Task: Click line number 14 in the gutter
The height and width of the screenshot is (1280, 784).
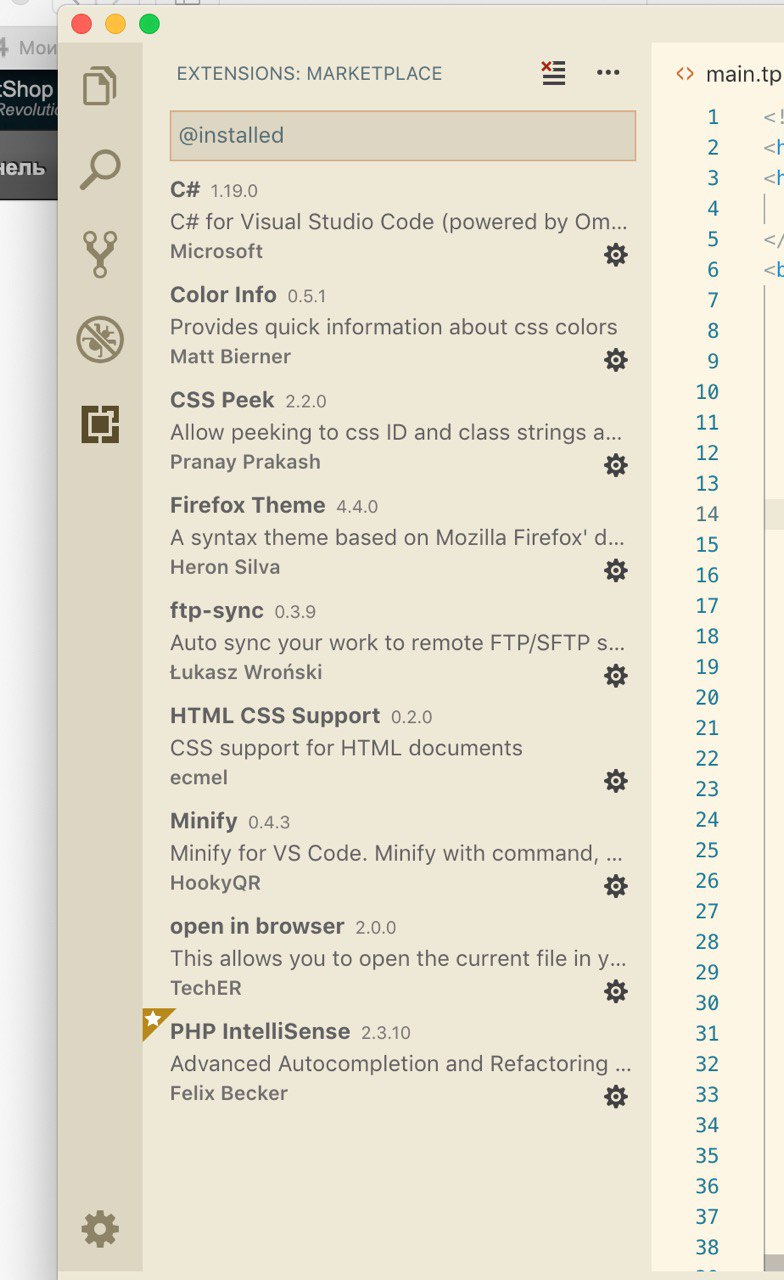Action: pos(707,514)
